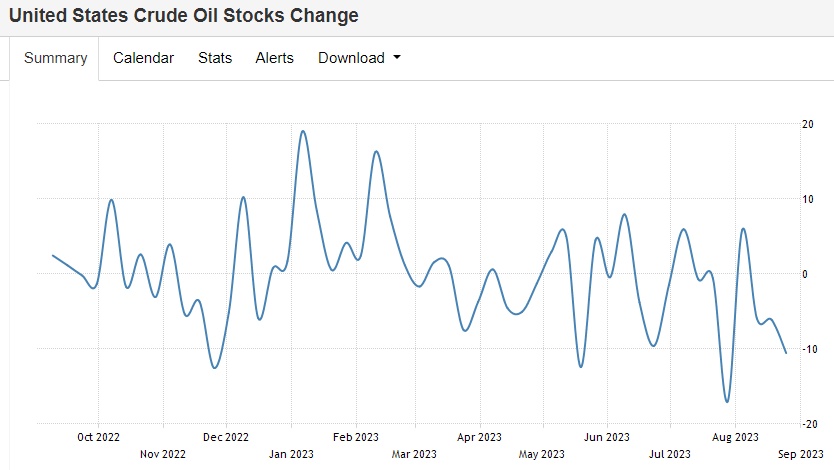Click the final data point at the line's right end
The image size is (834, 470).
pos(786,353)
